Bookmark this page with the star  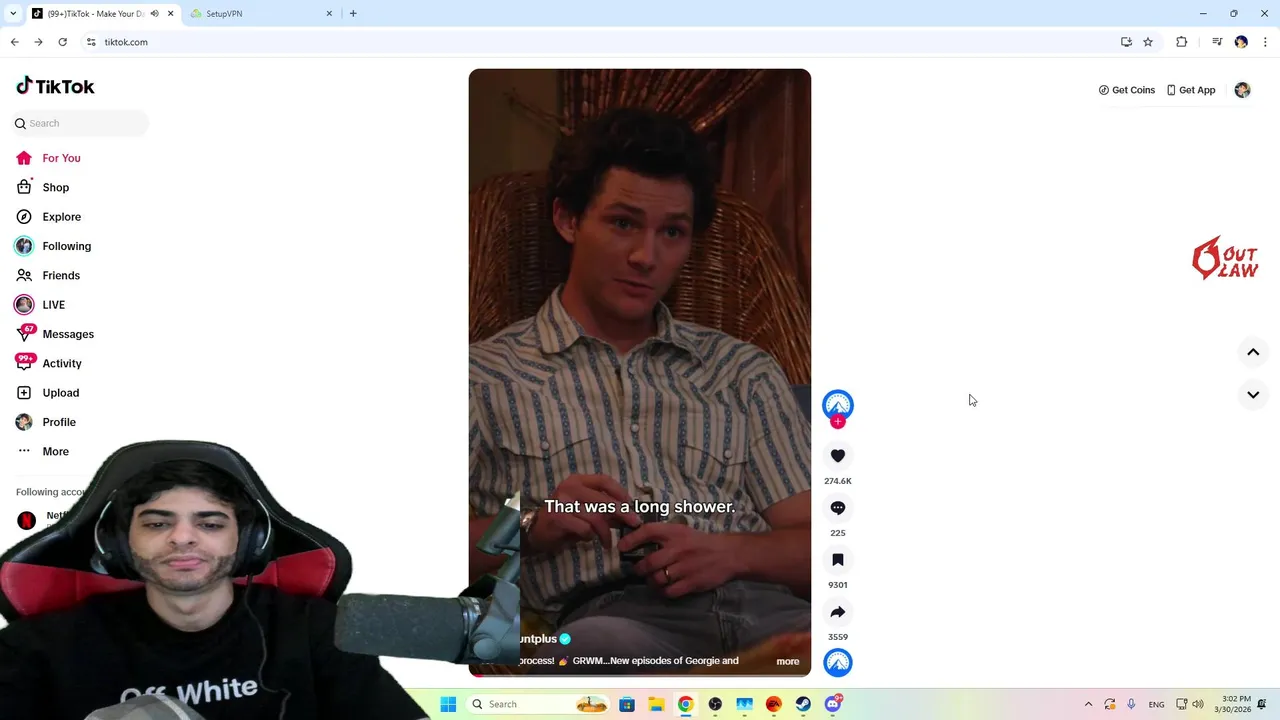[1148, 42]
